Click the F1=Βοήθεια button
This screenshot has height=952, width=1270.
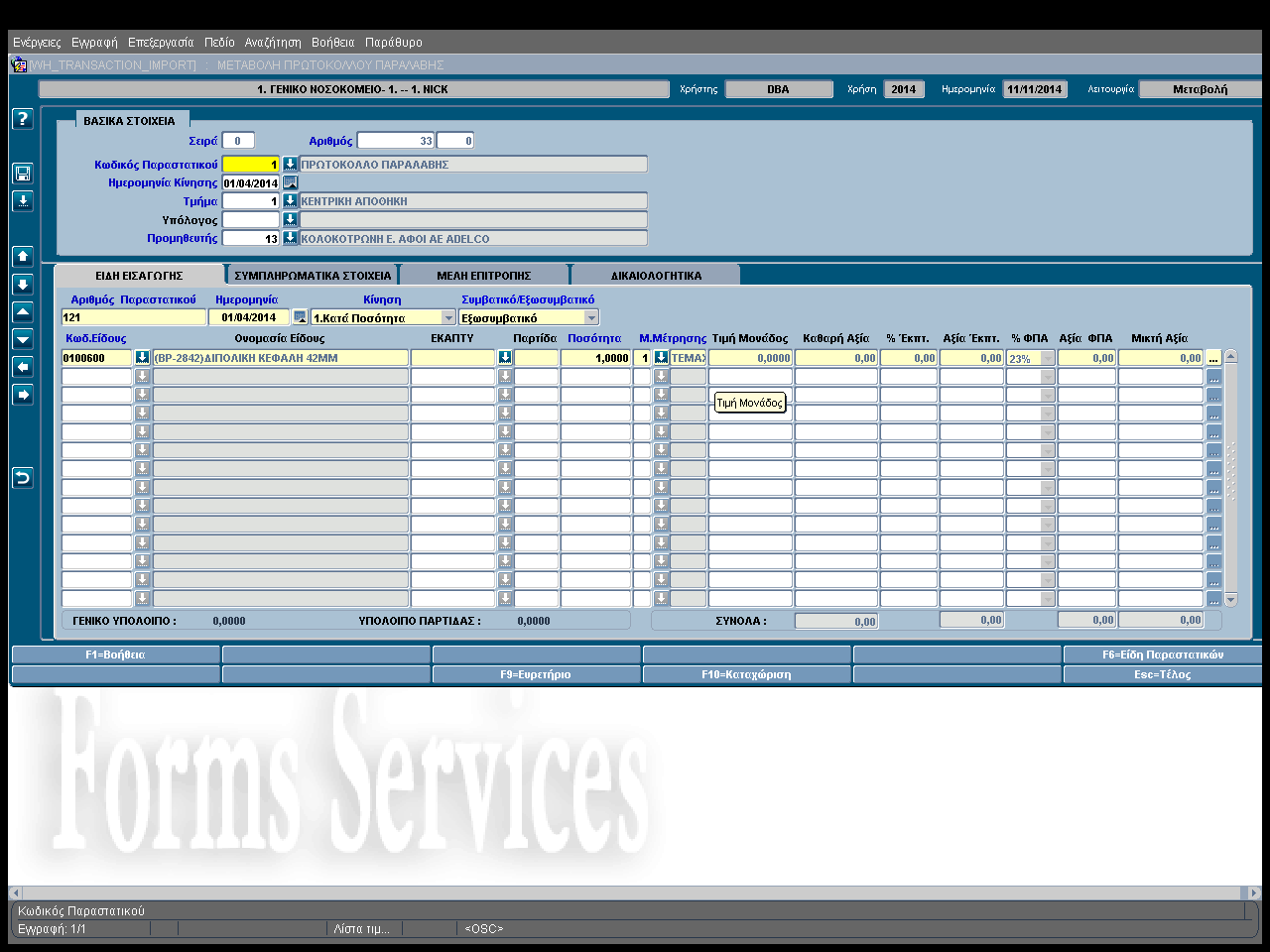click(x=115, y=654)
